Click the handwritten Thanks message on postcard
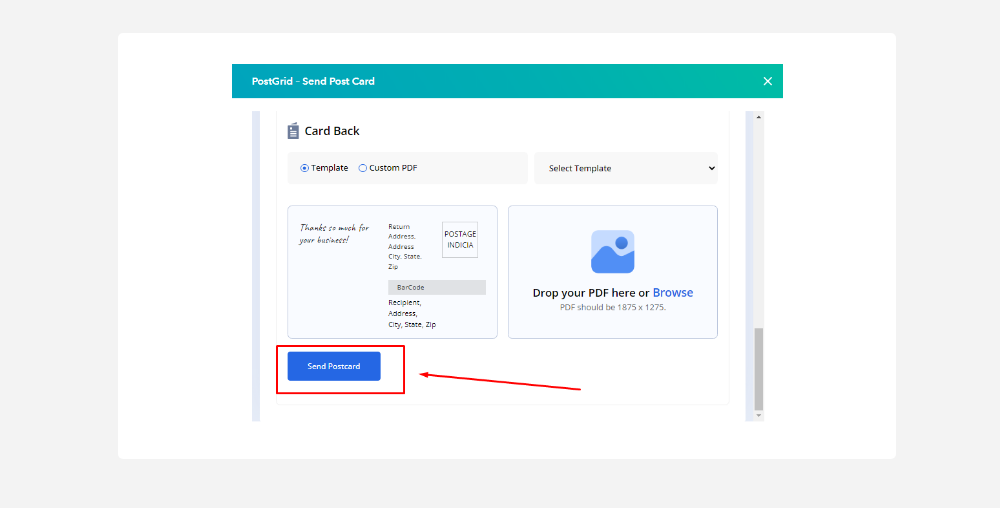Screen dimensions: 1000x508 334,233
